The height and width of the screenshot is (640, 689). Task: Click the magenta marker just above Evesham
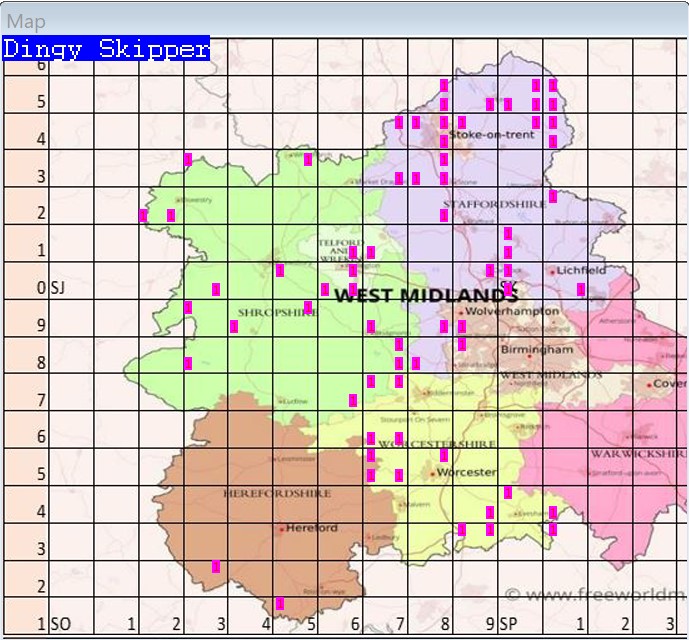click(x=508, y=492)
